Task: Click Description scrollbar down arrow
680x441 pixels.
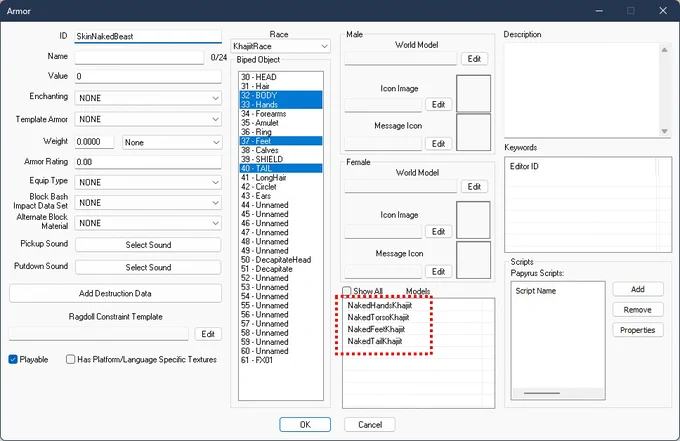Action: click(x=664, y=131)
